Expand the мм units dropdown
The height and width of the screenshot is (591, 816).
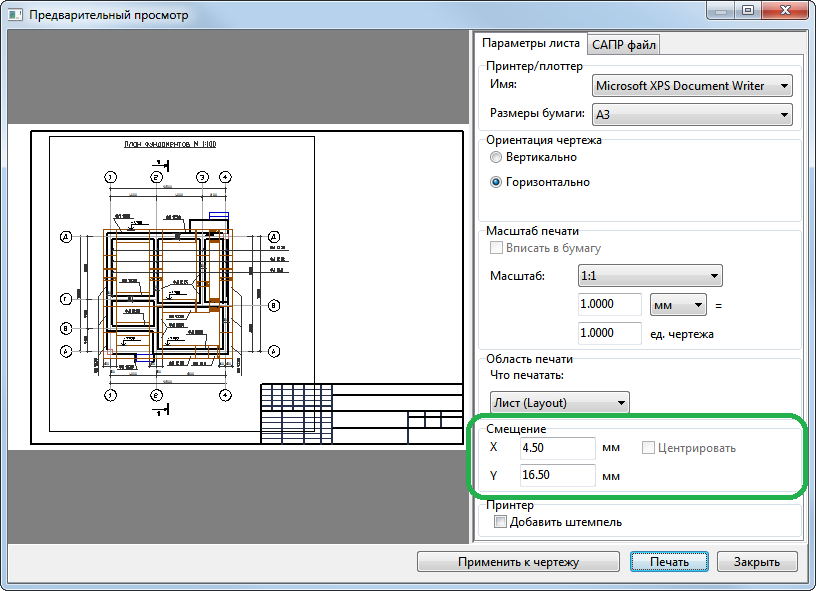(677, 303)
